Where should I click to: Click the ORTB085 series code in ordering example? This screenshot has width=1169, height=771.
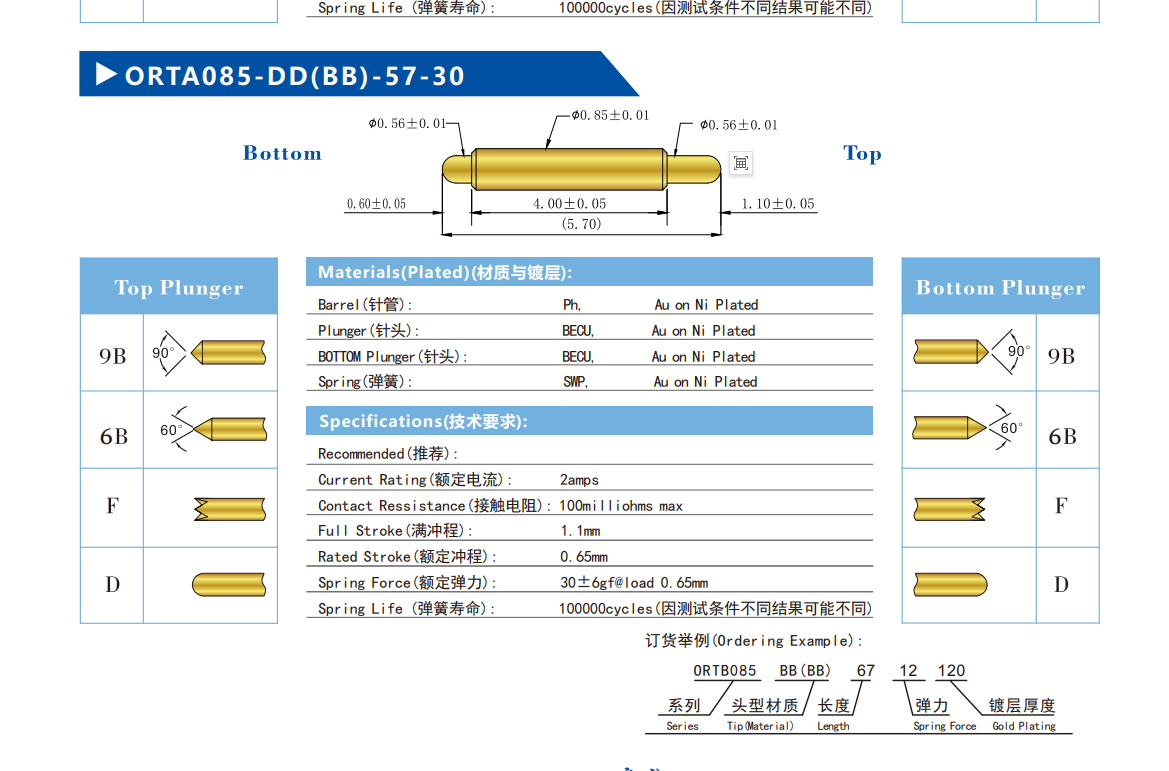click(x=725, y=671)
